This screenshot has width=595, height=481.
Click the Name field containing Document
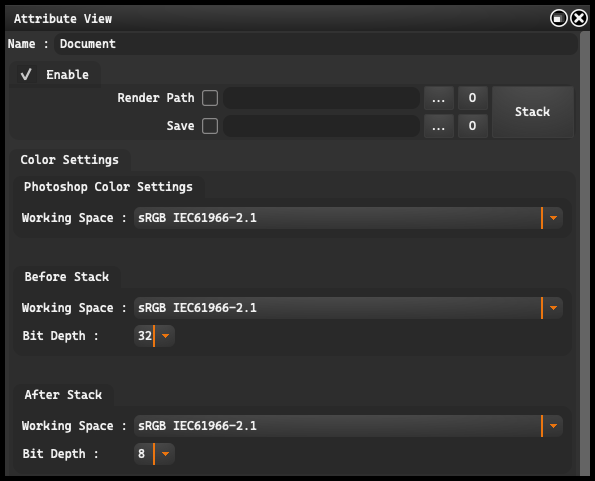(316, 44)
